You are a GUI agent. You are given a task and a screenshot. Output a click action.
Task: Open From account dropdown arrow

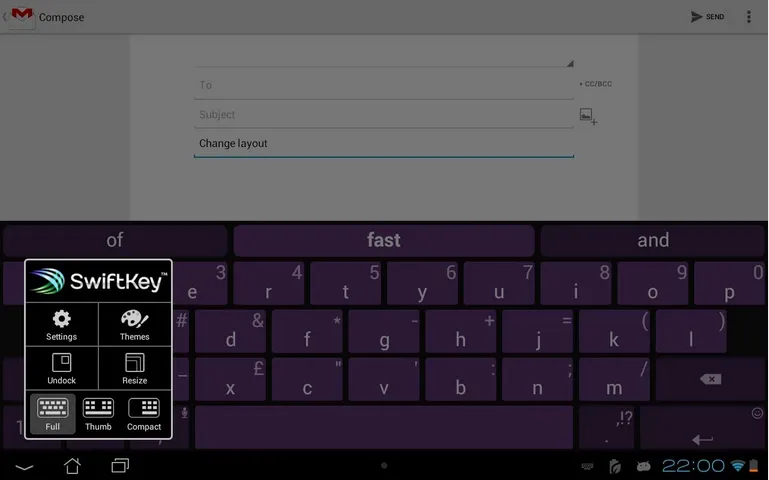click(570, 63)
